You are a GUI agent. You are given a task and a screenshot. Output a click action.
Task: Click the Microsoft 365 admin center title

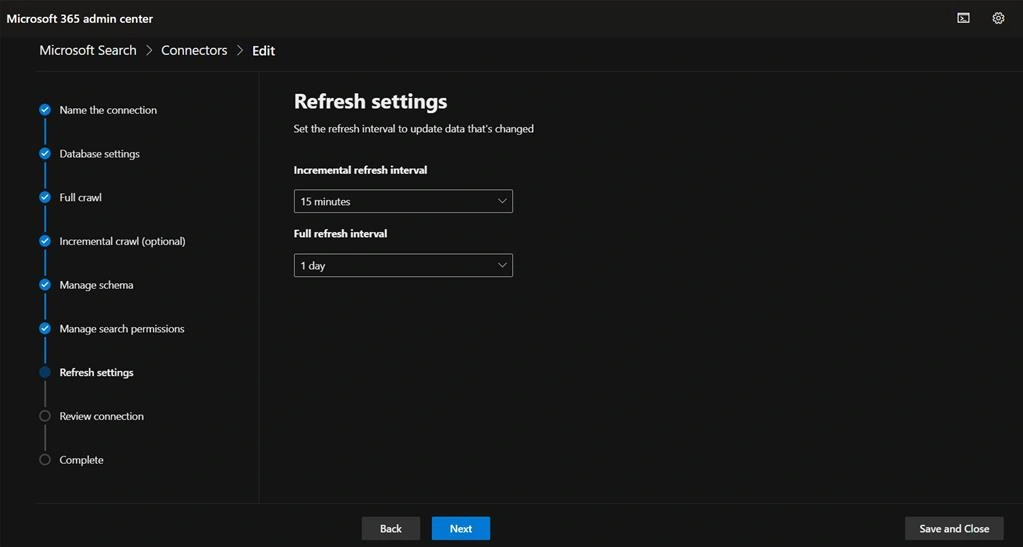coord(80,18)
